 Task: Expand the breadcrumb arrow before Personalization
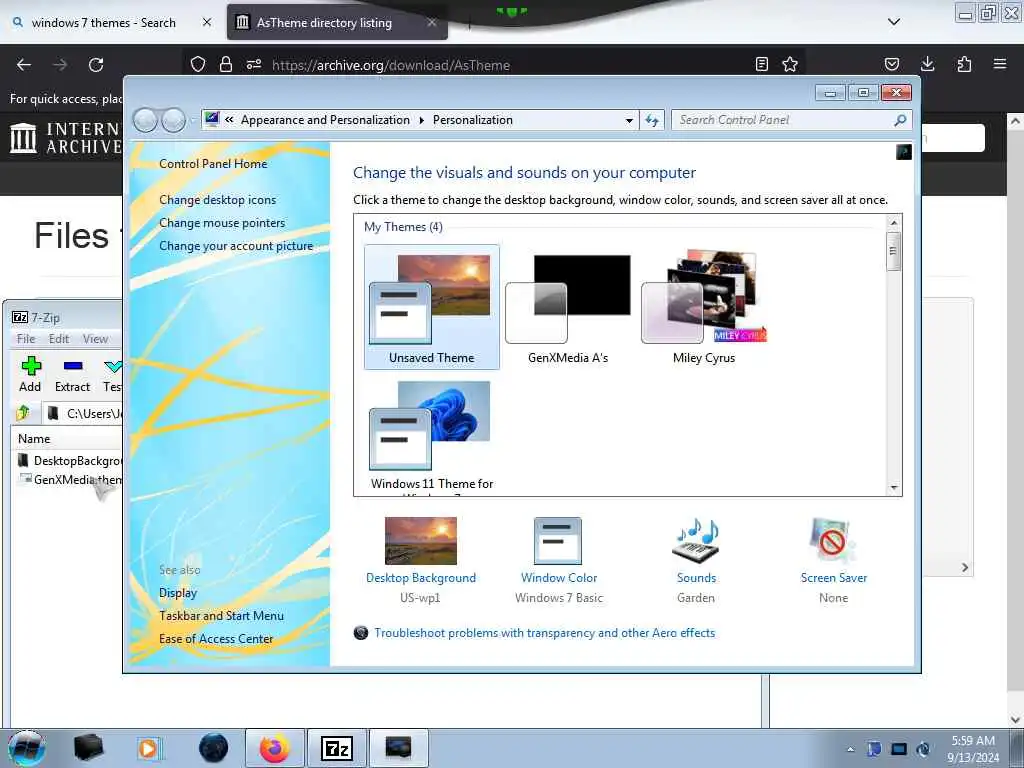pyautogui.click(x=421, y=120)
